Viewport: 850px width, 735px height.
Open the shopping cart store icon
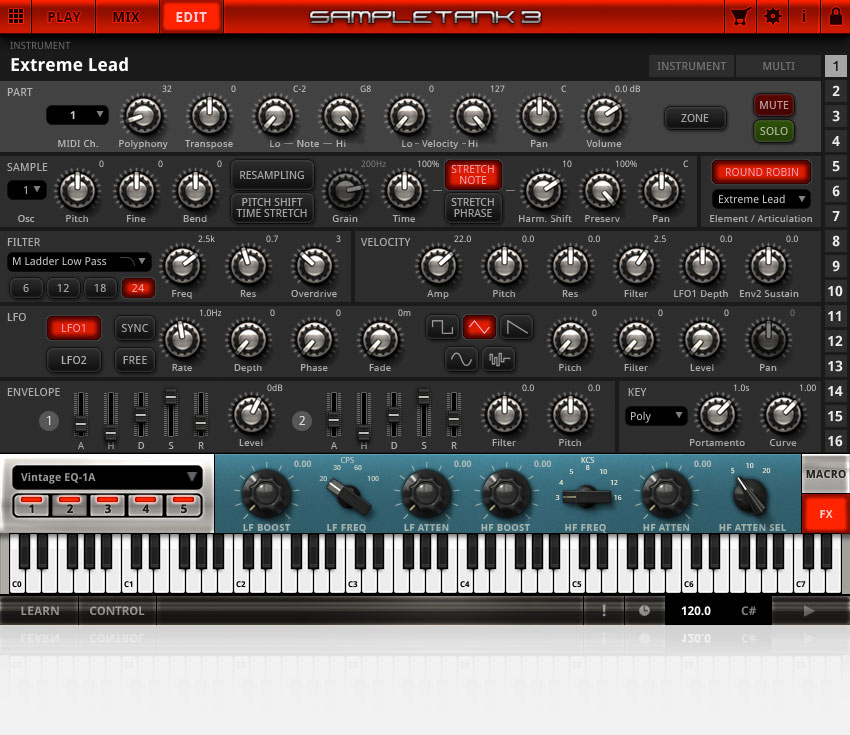(x=741, y=16)
